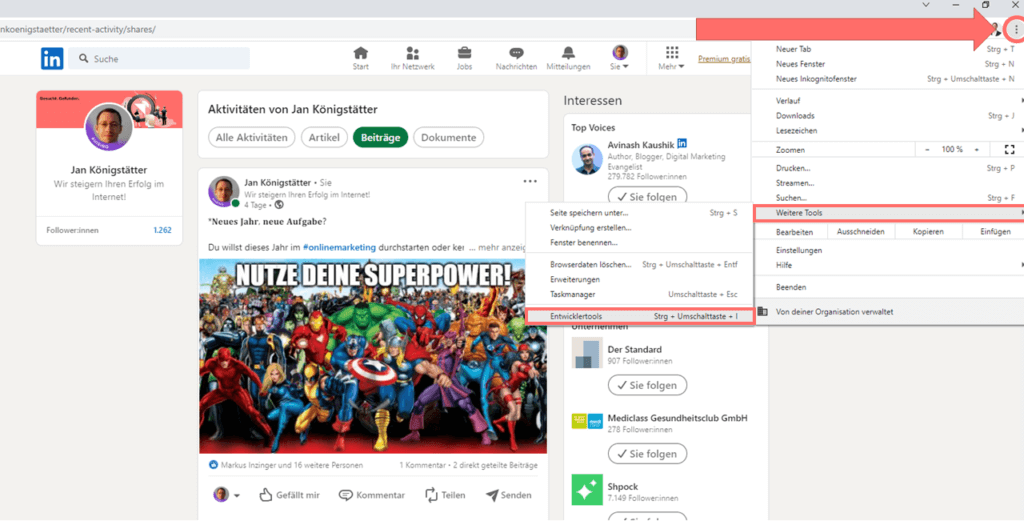Screen dimensions: 1024x521
Task: Select the Artikel filter
Action: [324, 138]
